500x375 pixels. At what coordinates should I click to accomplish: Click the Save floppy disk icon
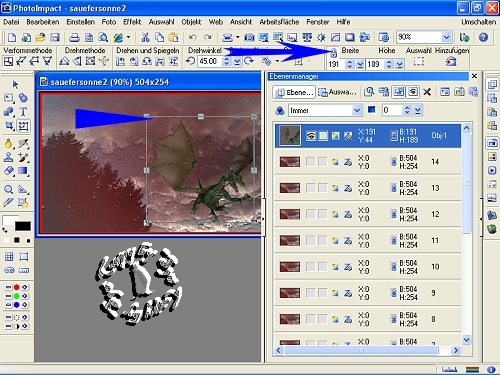point(55,37)
